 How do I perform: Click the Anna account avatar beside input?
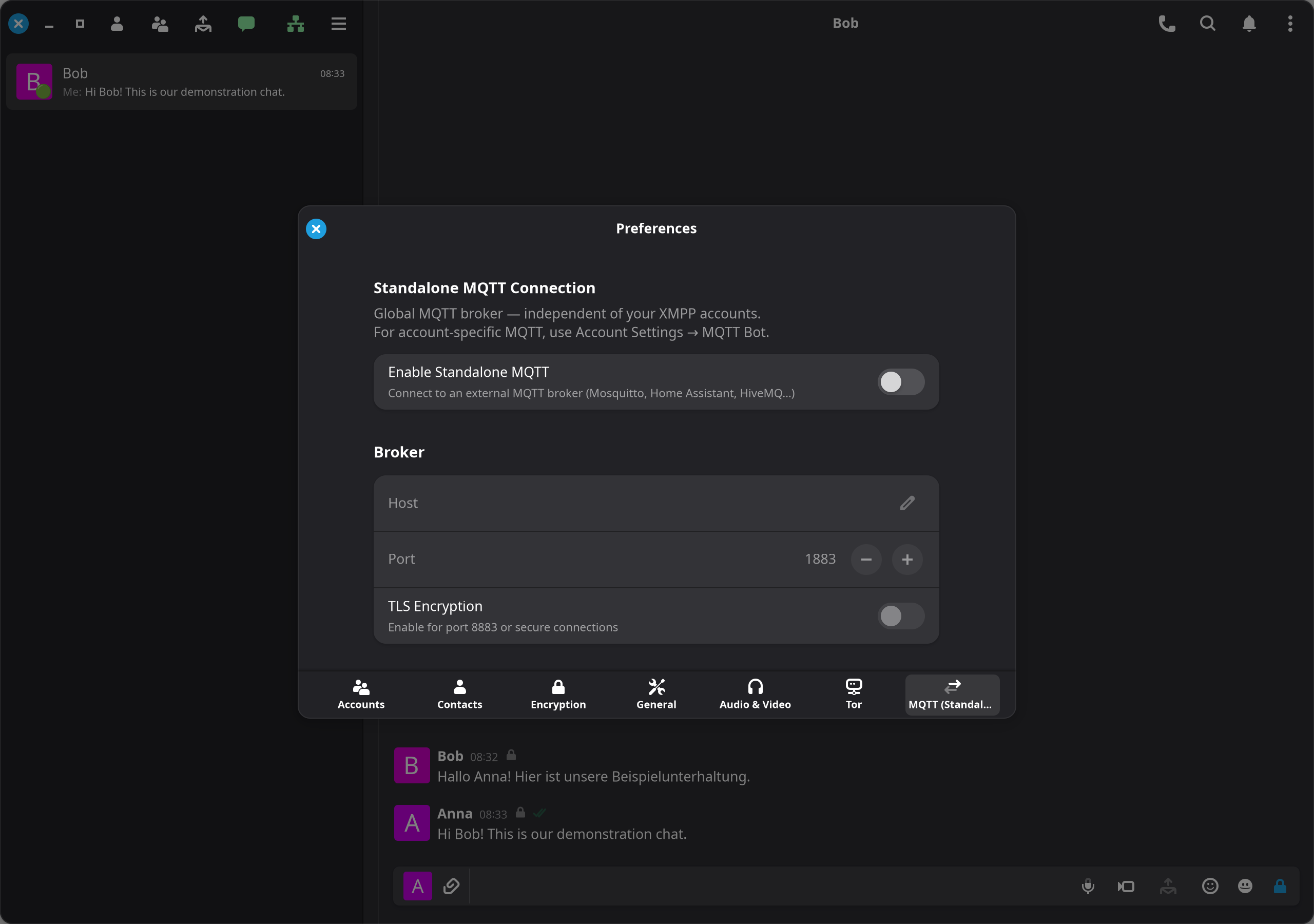click(418, 886)
